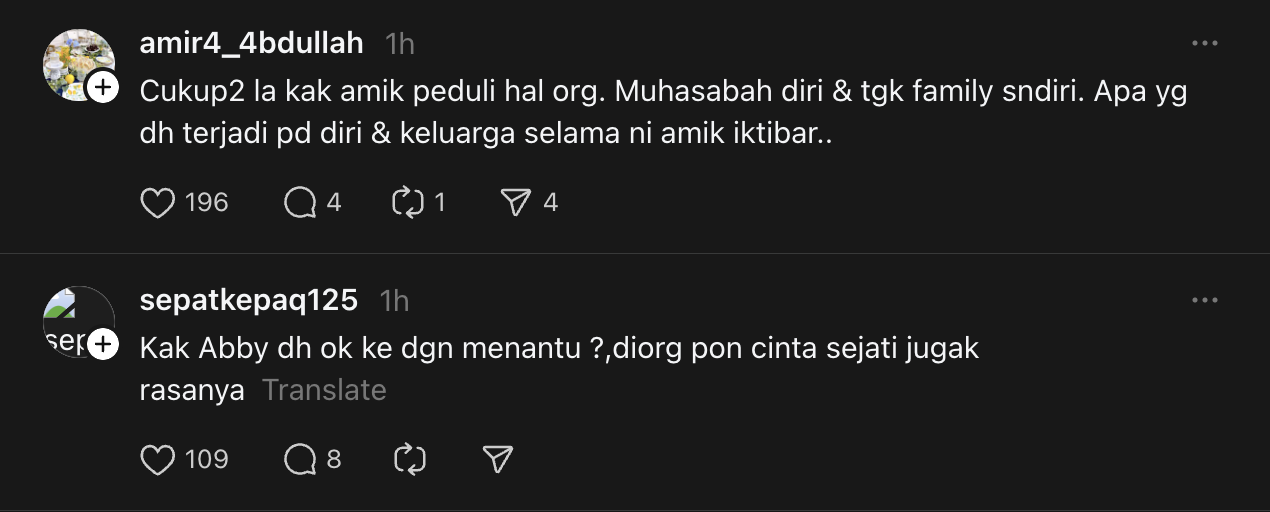Open amir4_4bdullah's post timestamp 1h
1270x512 pixels.
(400, 44)
